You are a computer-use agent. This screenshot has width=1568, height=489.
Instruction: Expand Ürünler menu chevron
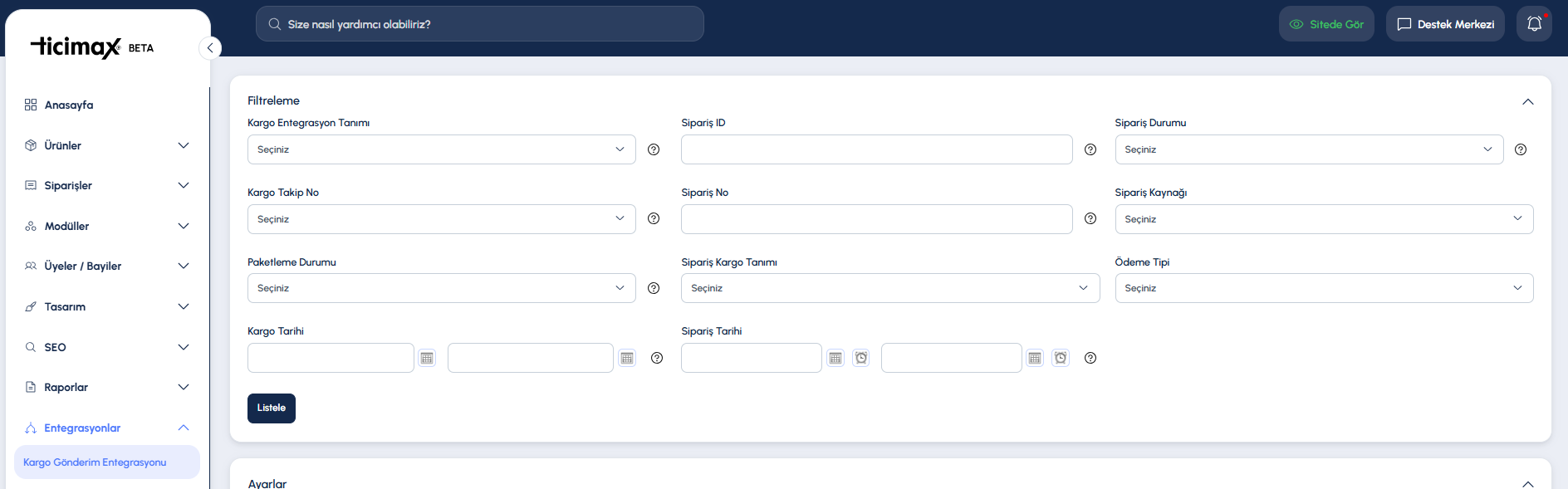(184, 145)
